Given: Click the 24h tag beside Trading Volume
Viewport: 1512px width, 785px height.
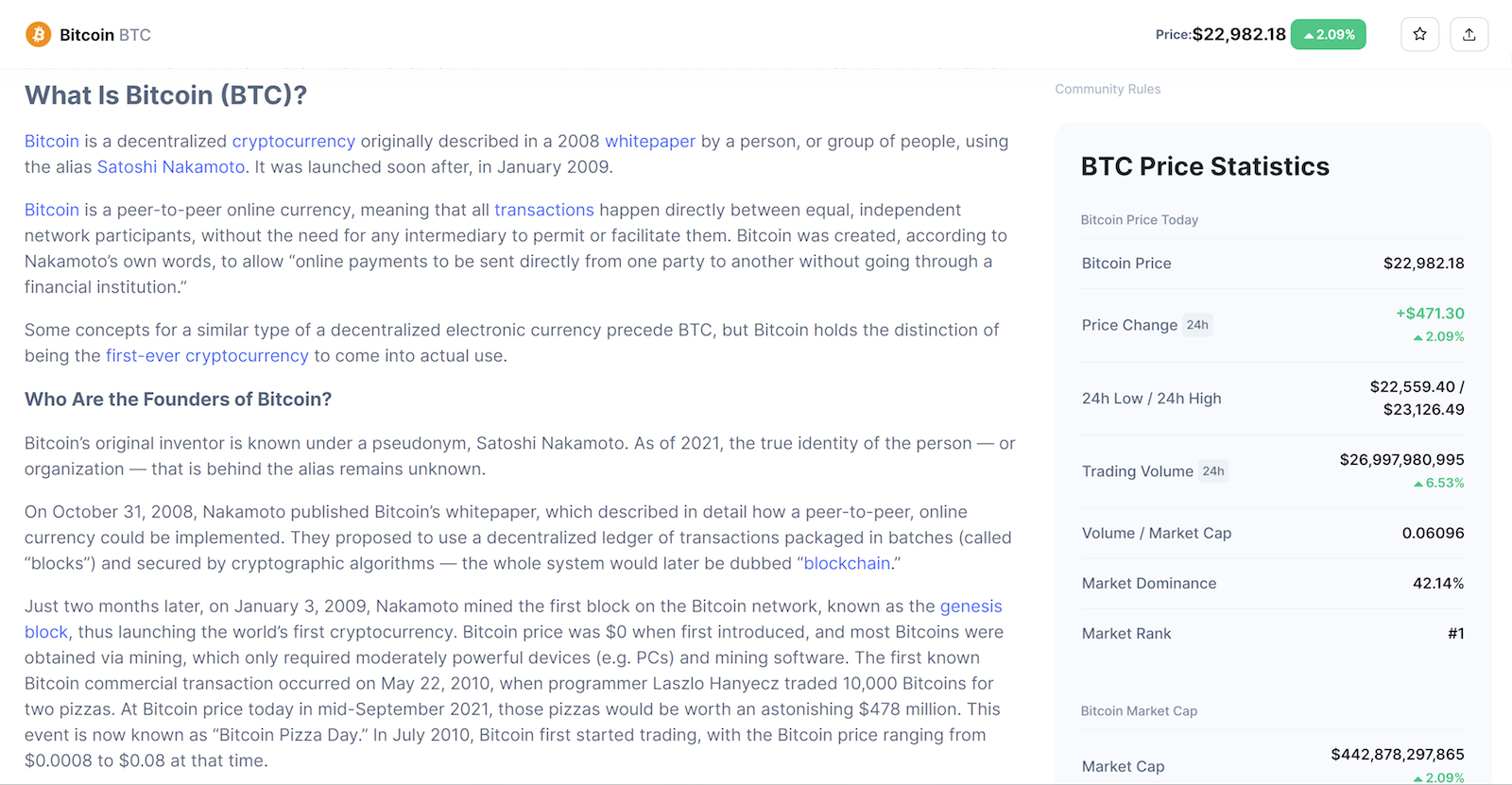Looking at the screenshot, I should [x=1213, y=471].
